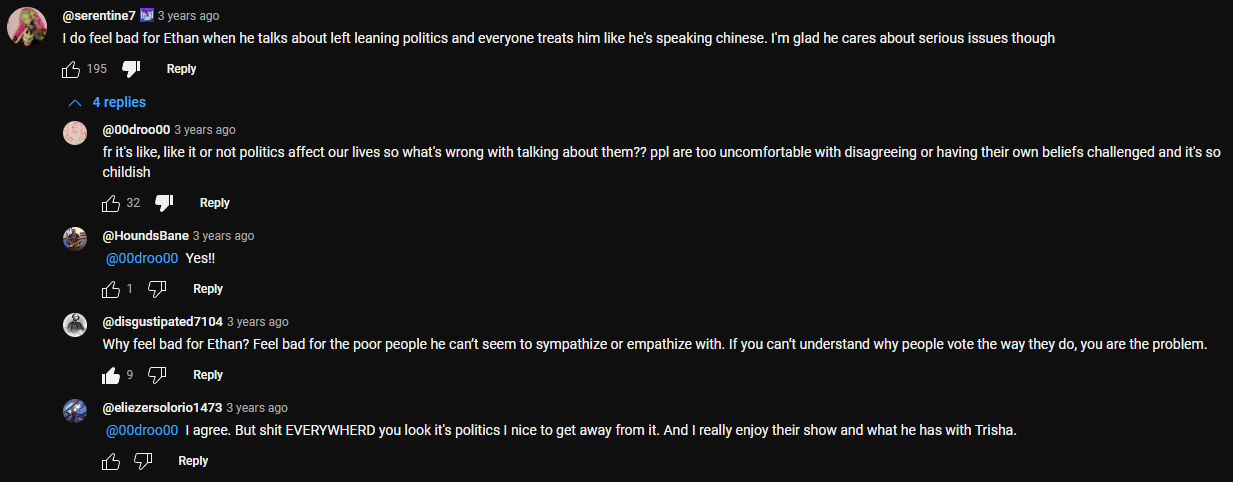Reply to @00droo00's comment
Screen dimensions: 1233x482
(x=215, y=203)
